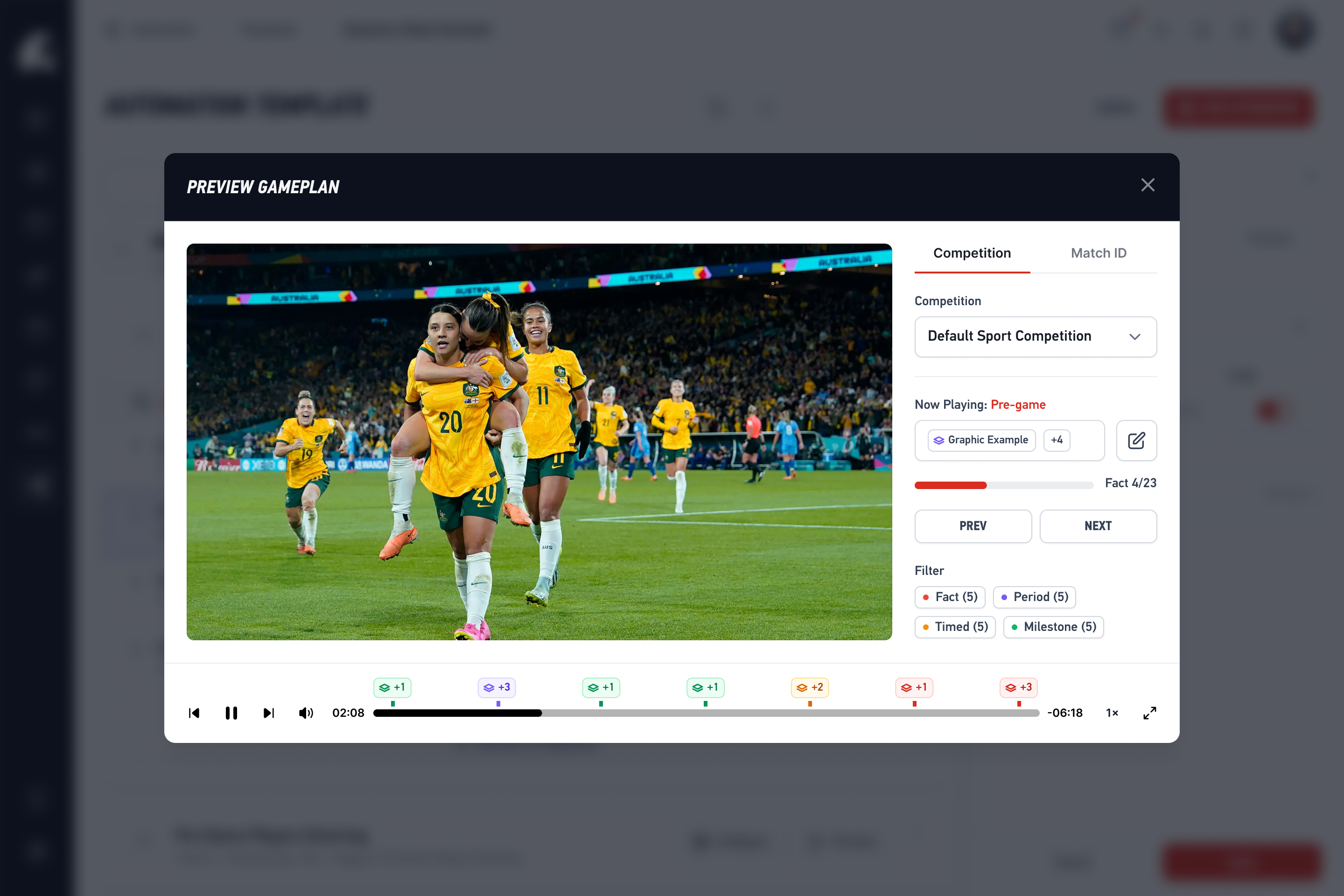Image resolution: width=1344 pixels, height=896 pixels.
Task: Click the soccer video preview
Action: tap(539, 442)
